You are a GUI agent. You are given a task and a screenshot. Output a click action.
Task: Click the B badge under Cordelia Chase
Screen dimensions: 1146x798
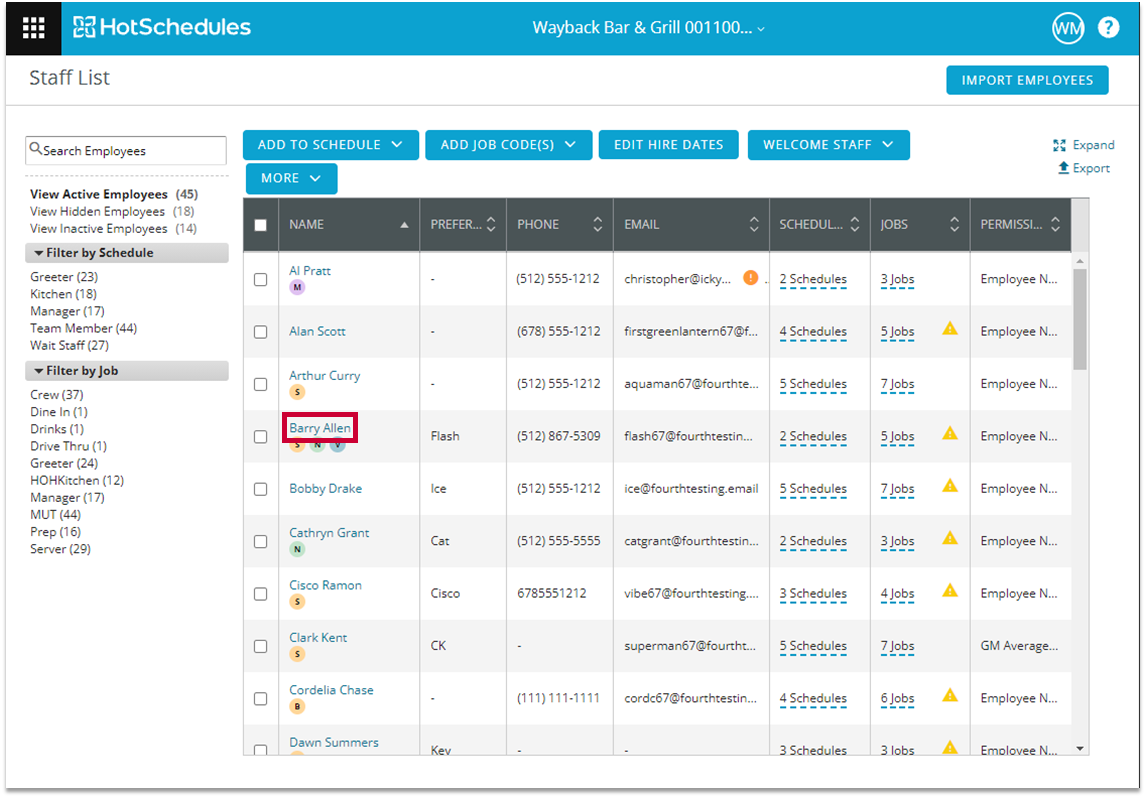point(297,707)
